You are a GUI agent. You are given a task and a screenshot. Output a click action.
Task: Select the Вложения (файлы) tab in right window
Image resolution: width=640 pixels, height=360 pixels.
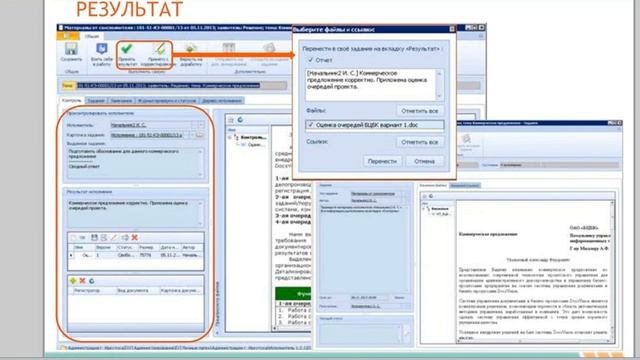[433, 186]
